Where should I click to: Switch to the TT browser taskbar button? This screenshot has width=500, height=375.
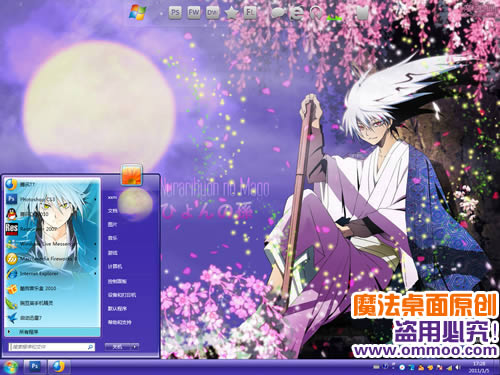59,366
